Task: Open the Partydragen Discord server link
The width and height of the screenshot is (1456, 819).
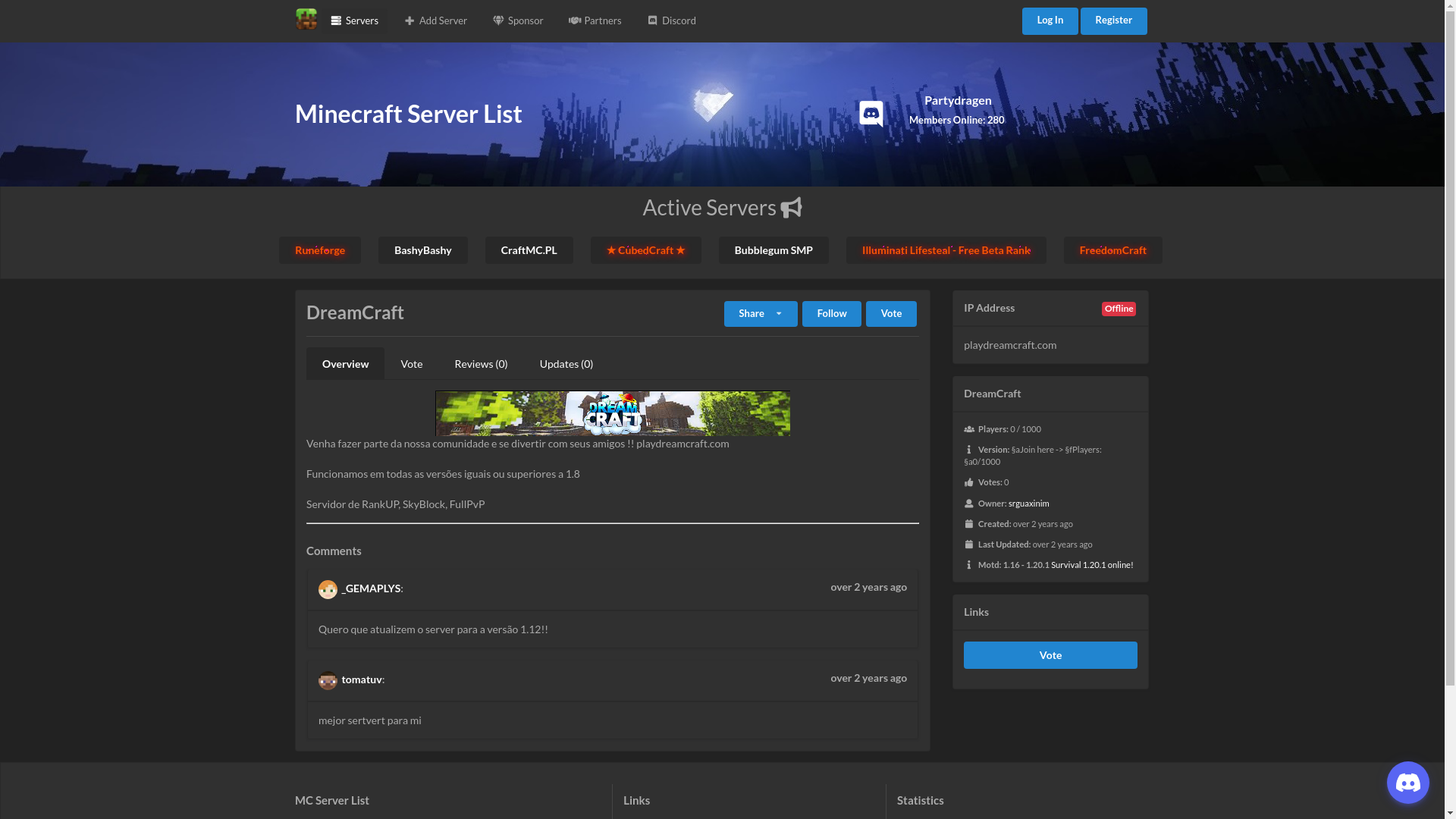Action: point(957,100)
